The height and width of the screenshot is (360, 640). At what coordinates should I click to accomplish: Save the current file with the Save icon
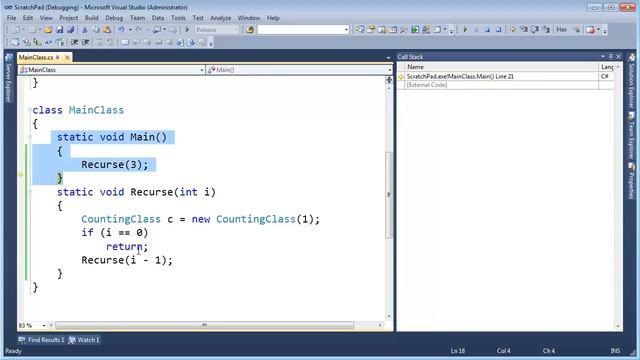[60, 30]
